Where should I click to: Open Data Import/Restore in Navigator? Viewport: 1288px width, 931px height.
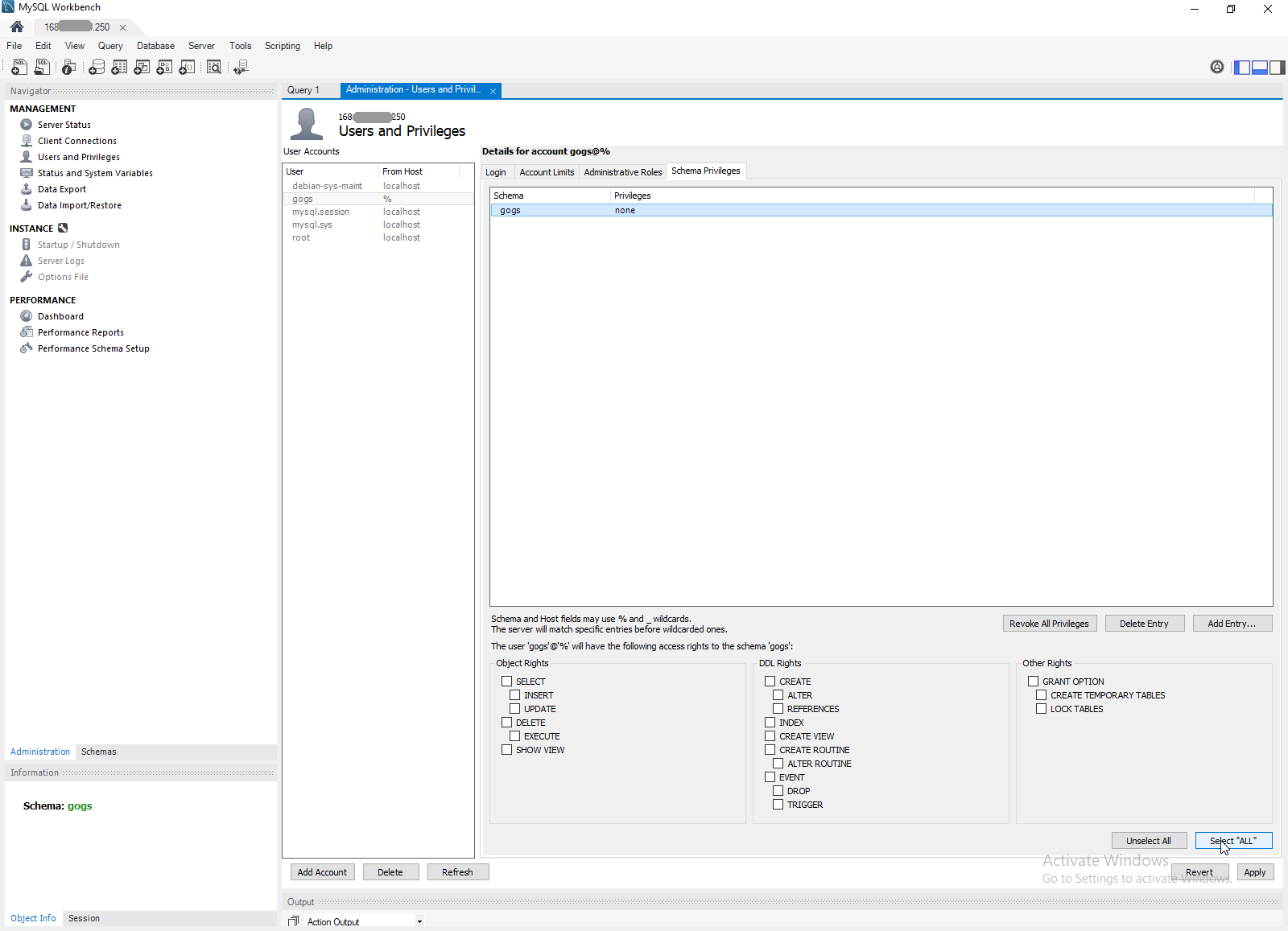point(80,205)
